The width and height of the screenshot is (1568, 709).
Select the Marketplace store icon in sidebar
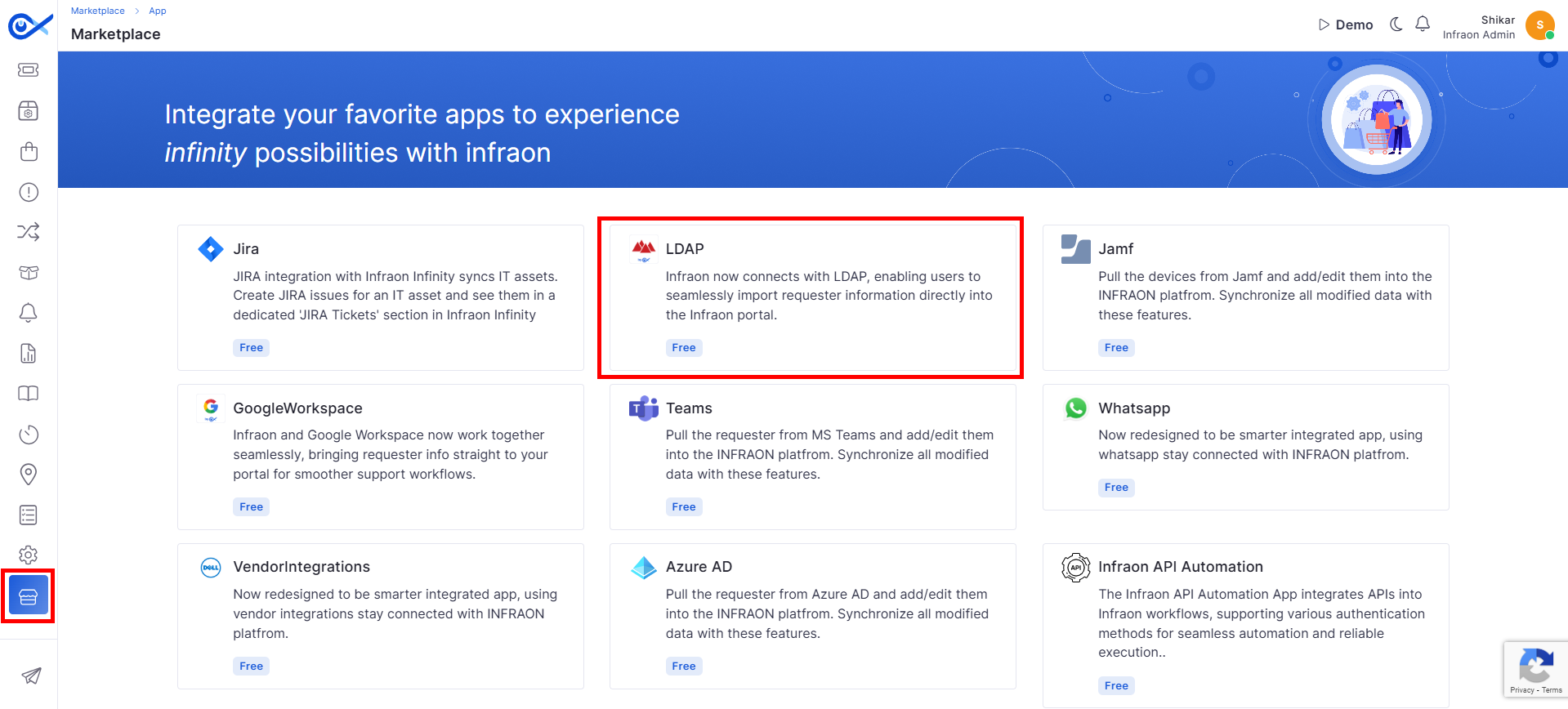click(29, 597)
